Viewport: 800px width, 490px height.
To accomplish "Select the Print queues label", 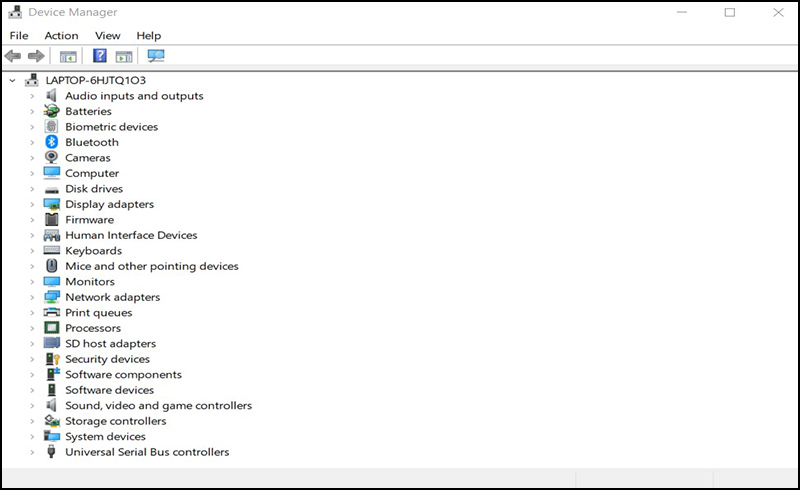I will pyautogui.click(x=98, y=313).
